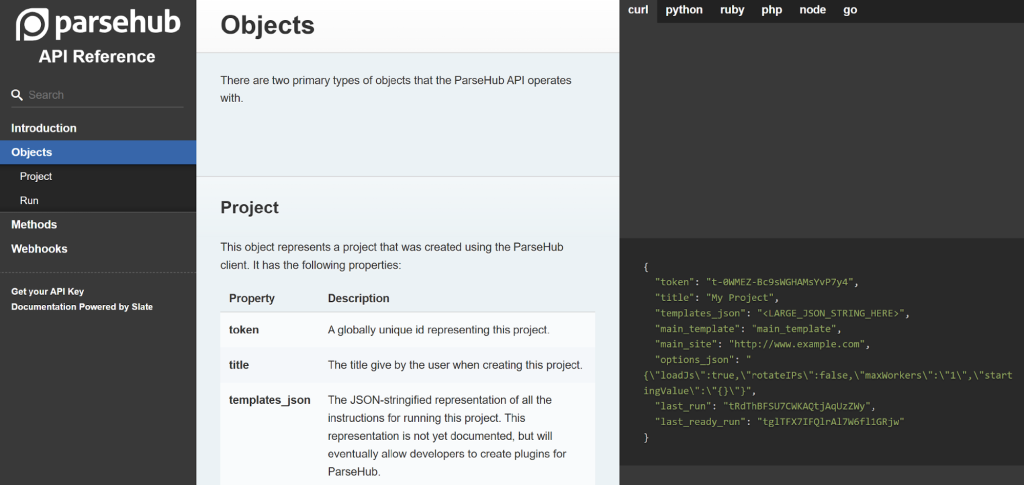The width and height of the screenshot is (1024, 485).
Task: Click the "token" line in JSON sample
Action: pos(756,283)
